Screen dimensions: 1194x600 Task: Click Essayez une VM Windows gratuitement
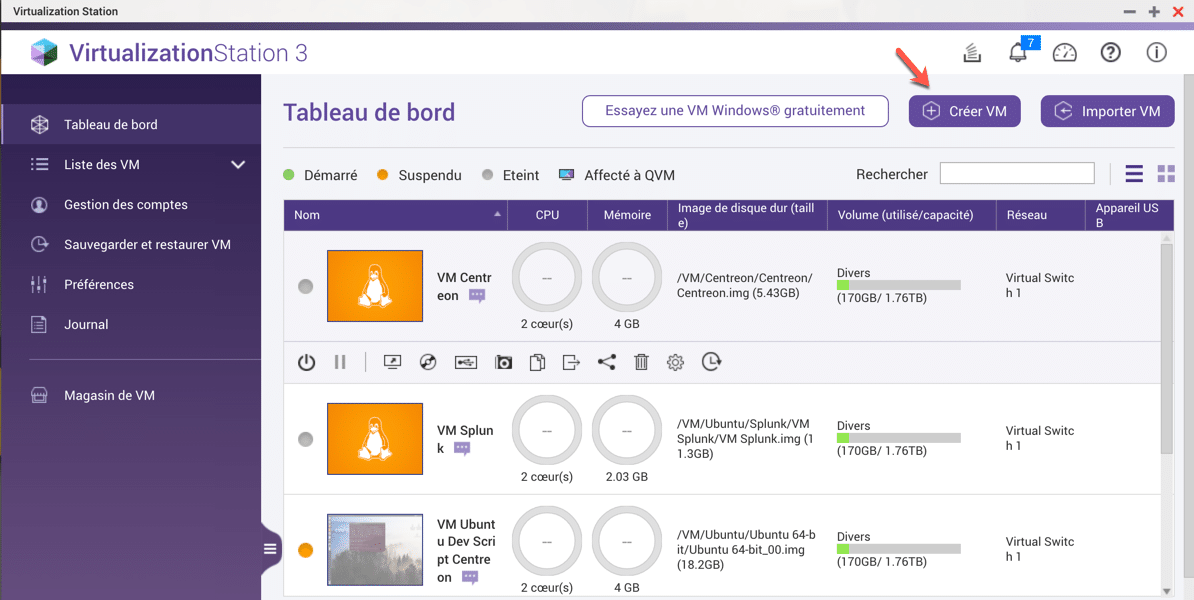[735, 111]
